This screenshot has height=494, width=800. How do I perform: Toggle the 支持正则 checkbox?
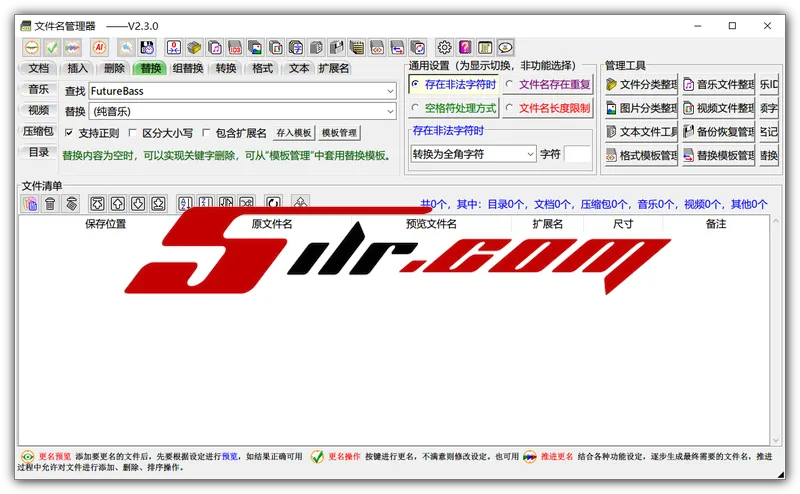pos(69,133)
